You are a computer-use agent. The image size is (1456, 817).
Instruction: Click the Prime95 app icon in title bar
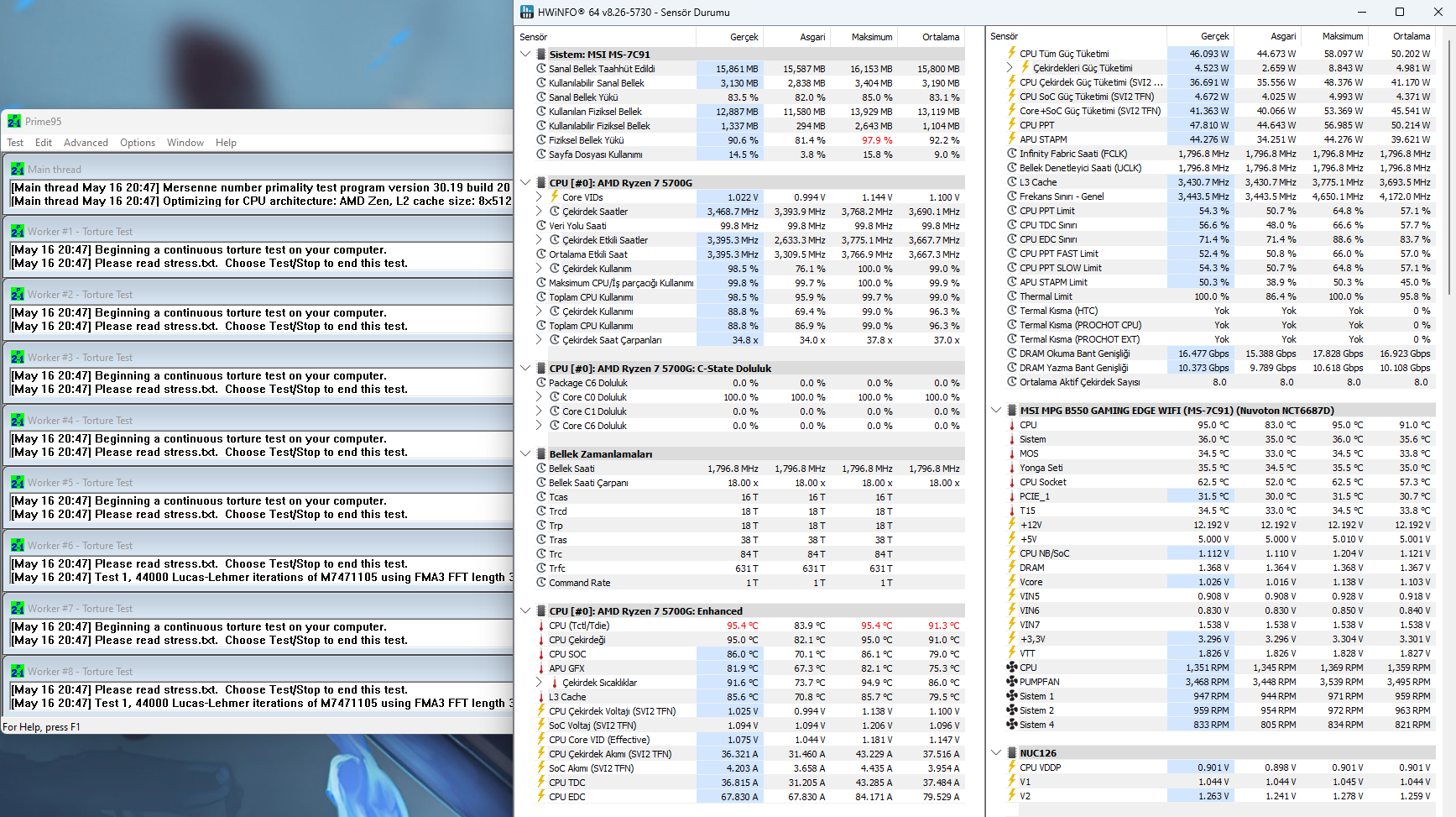point(14,121)
